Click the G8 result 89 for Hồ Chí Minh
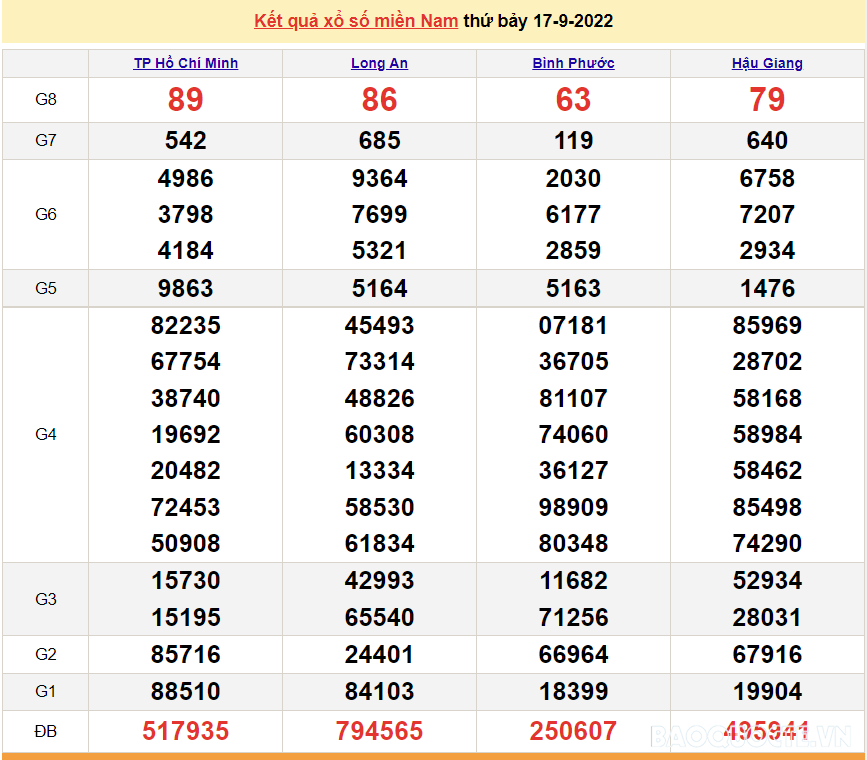Screen dimensions: 867x760 pos(186,100)
